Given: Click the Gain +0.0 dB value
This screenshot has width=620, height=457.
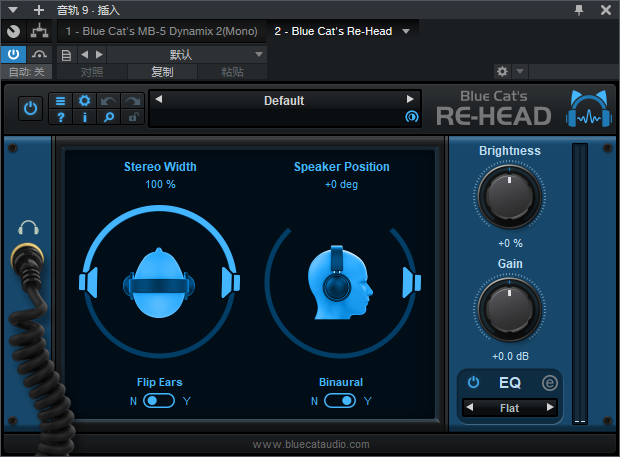Looking at the screenshot, I should click(510, 356).
